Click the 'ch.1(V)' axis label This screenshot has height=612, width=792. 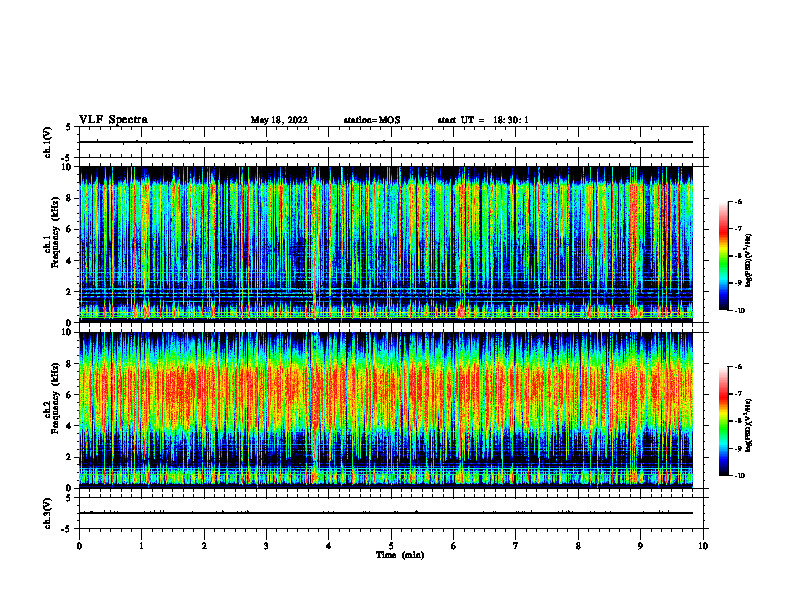pyautogui.click(x=48, y=142)
